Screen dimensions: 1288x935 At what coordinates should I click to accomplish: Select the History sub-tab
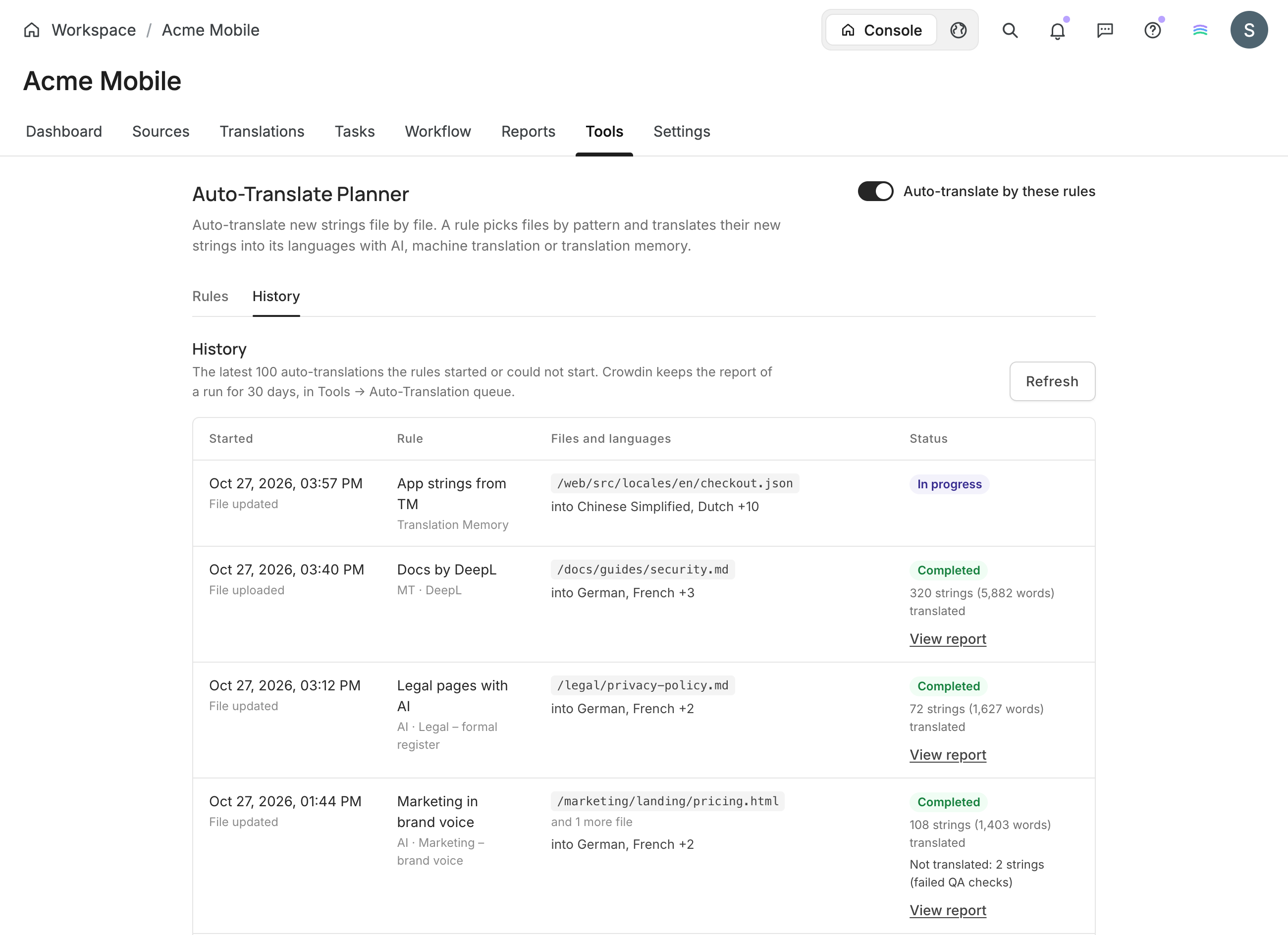coord(276,296)
